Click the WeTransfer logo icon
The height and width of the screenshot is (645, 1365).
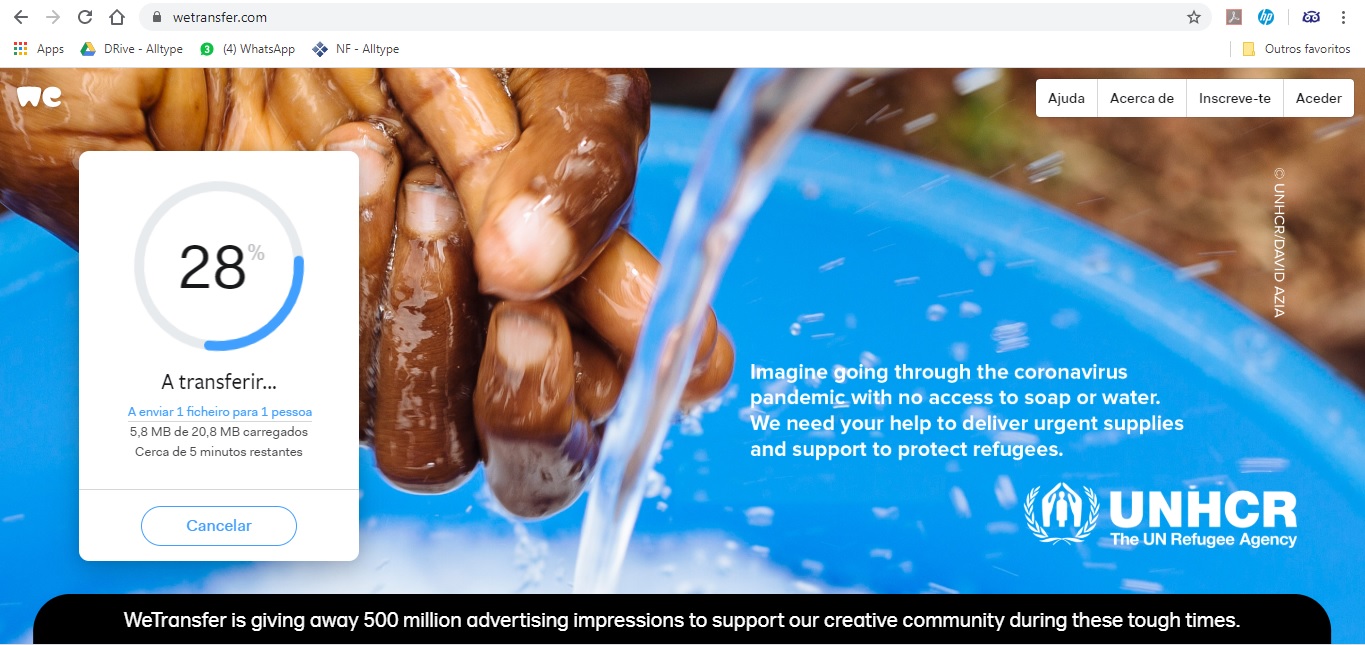tap(39, 97)
